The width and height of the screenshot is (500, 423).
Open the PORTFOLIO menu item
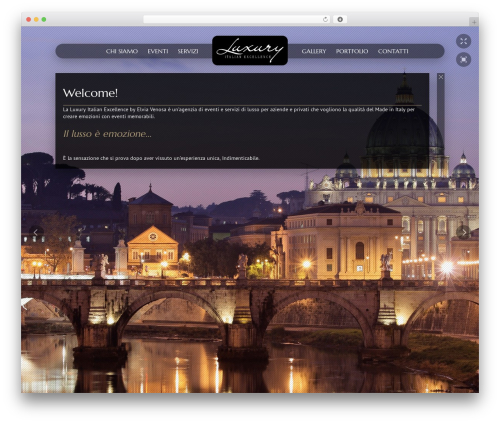[x=352, y=51]
